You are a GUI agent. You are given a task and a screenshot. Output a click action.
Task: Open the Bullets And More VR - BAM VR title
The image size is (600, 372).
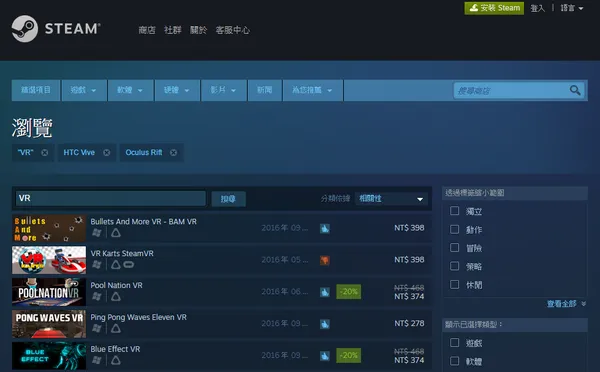pyautogui.click(x=143, y=222)
